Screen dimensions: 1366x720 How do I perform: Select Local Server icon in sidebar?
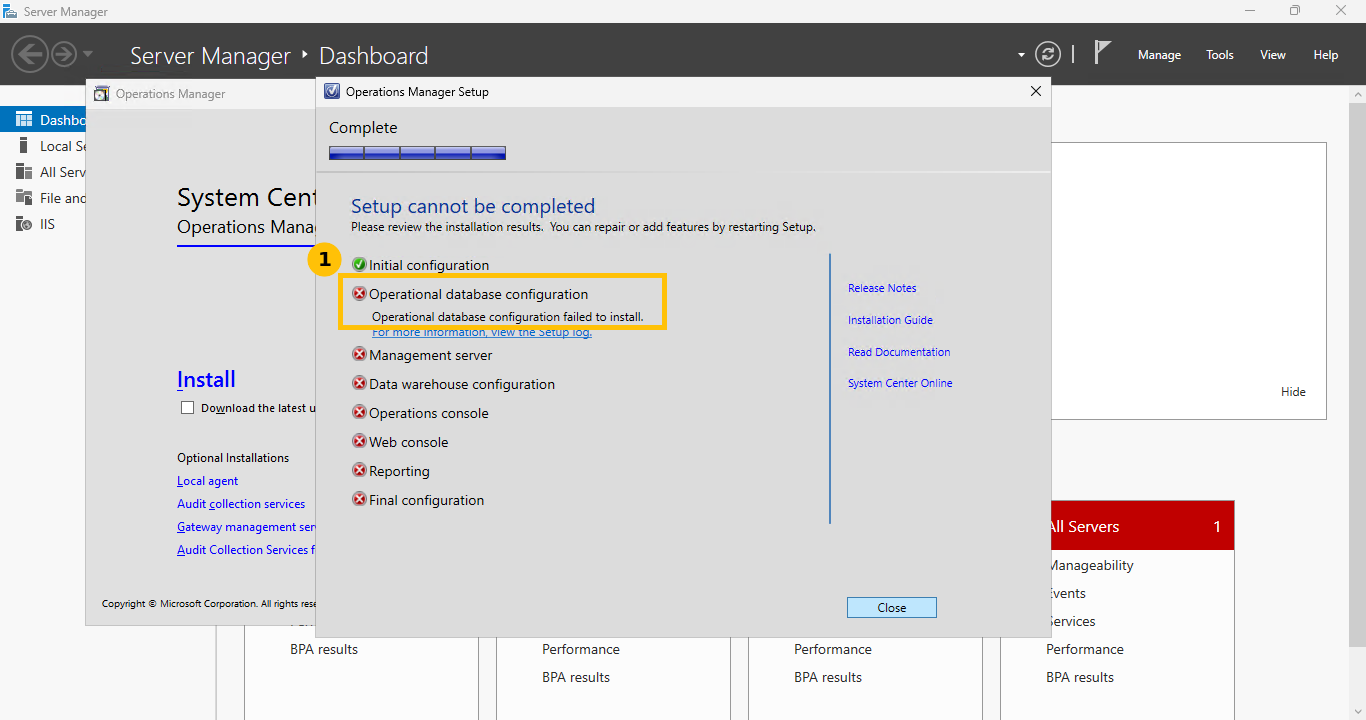24,145
